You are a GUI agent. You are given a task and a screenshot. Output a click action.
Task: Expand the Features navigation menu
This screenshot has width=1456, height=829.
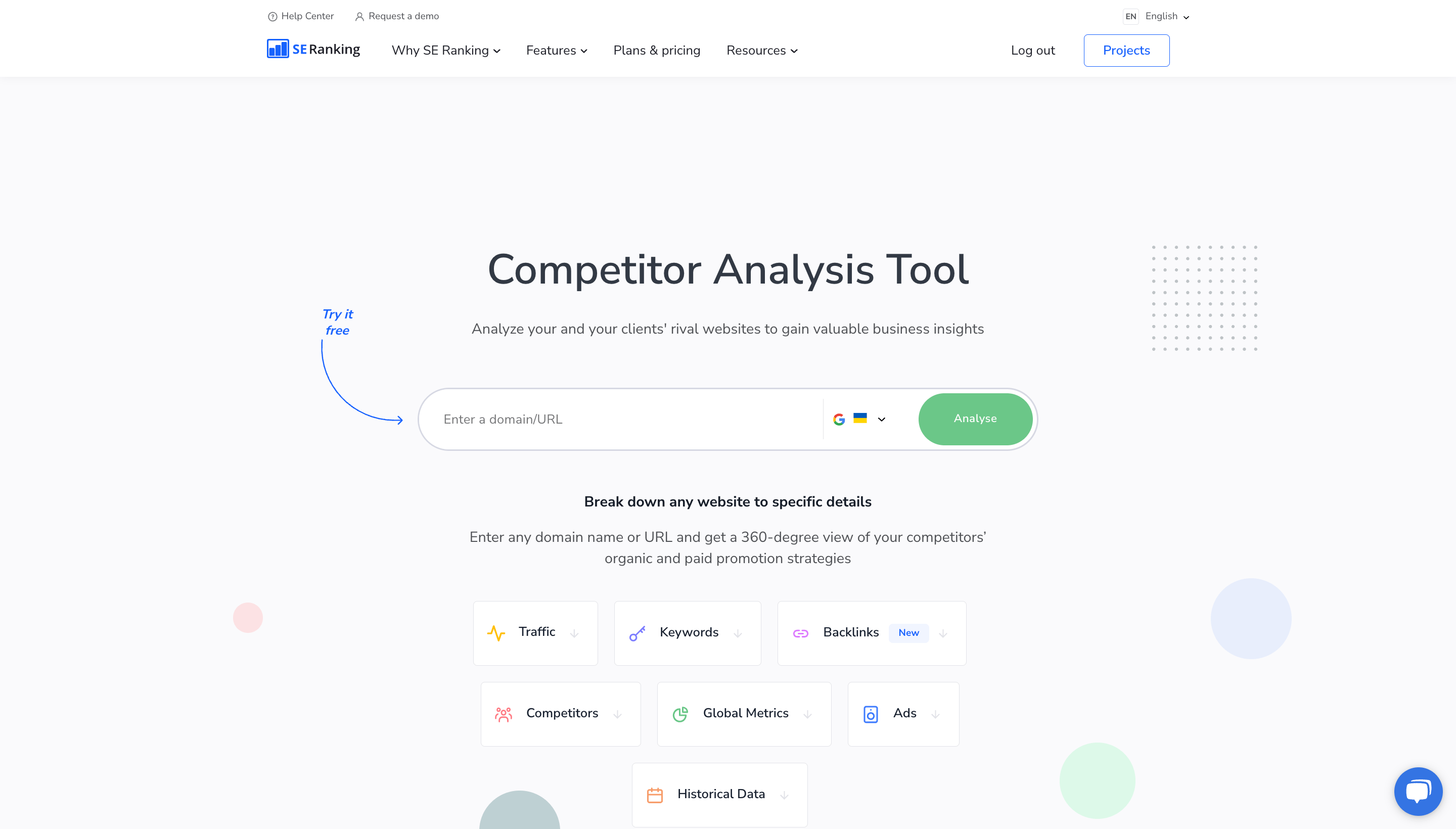556,50
